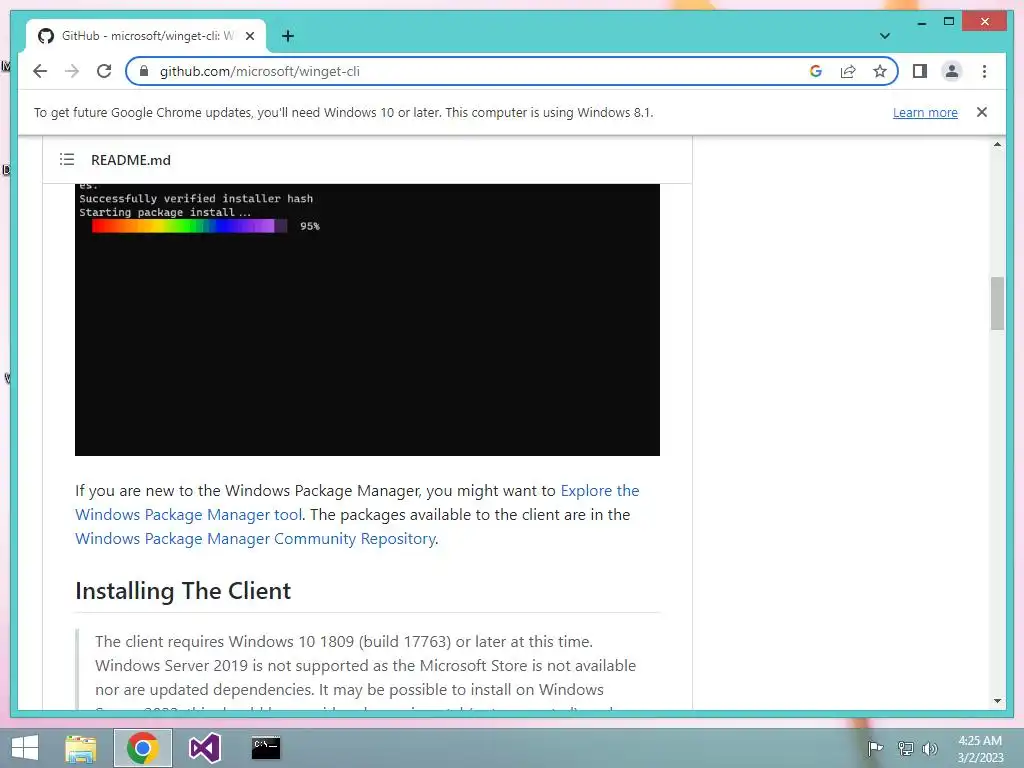
Task: Open Command Prompt from the taskbar
Action: pyautogui.click(x=266, y=748)
